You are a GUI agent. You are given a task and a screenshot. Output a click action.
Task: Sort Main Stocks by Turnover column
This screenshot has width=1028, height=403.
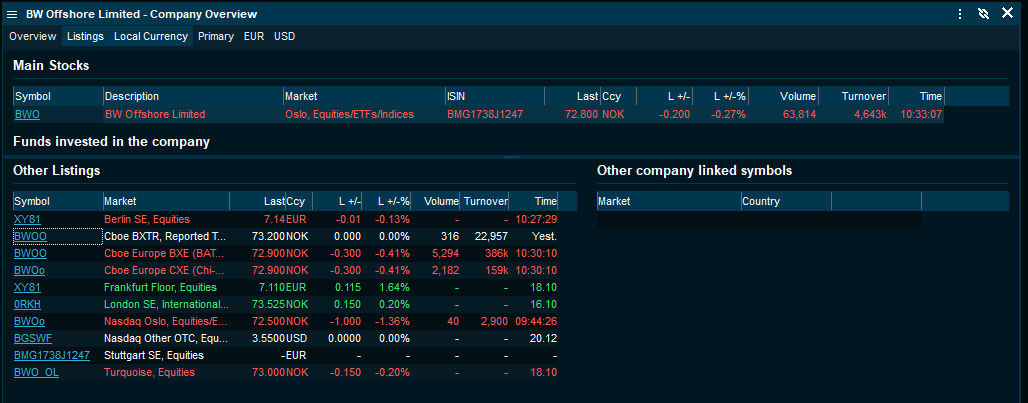click(863, 97)
